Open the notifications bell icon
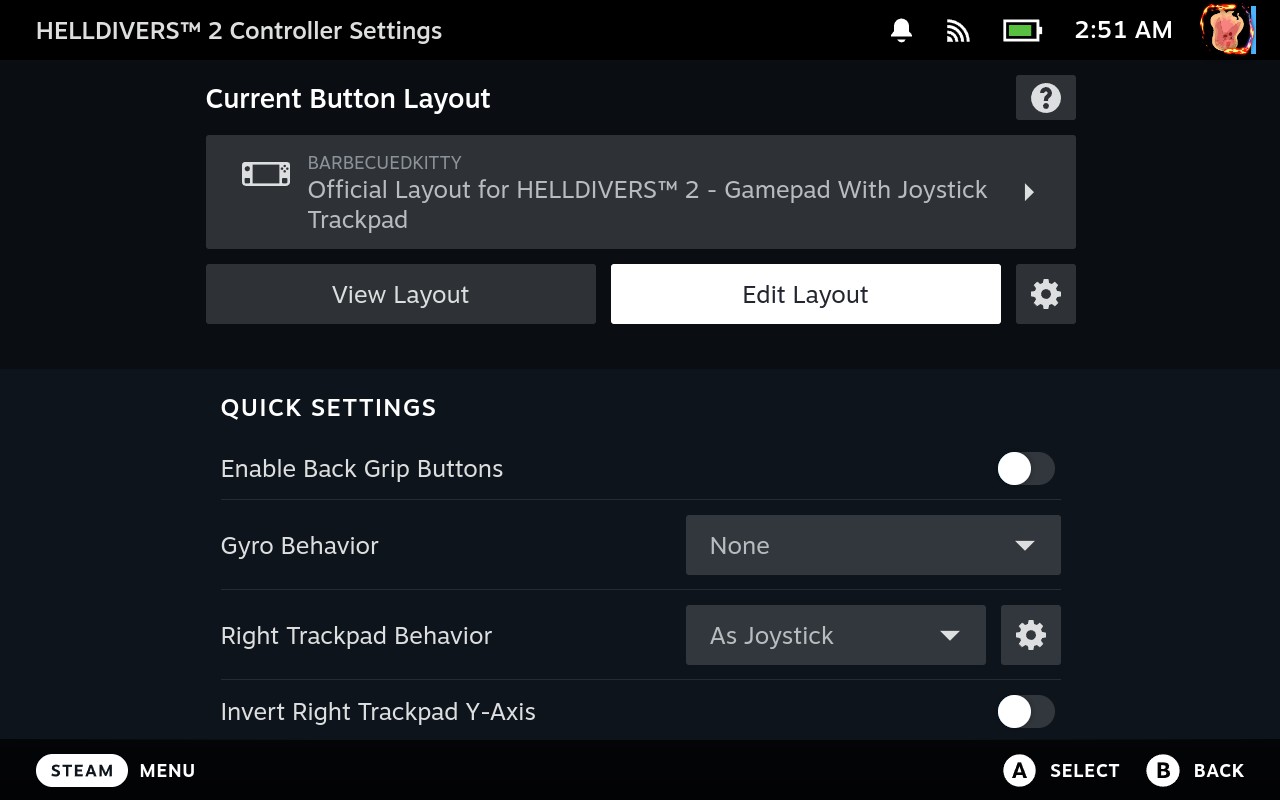1280x800 pixels. click(x=899, y=30)
